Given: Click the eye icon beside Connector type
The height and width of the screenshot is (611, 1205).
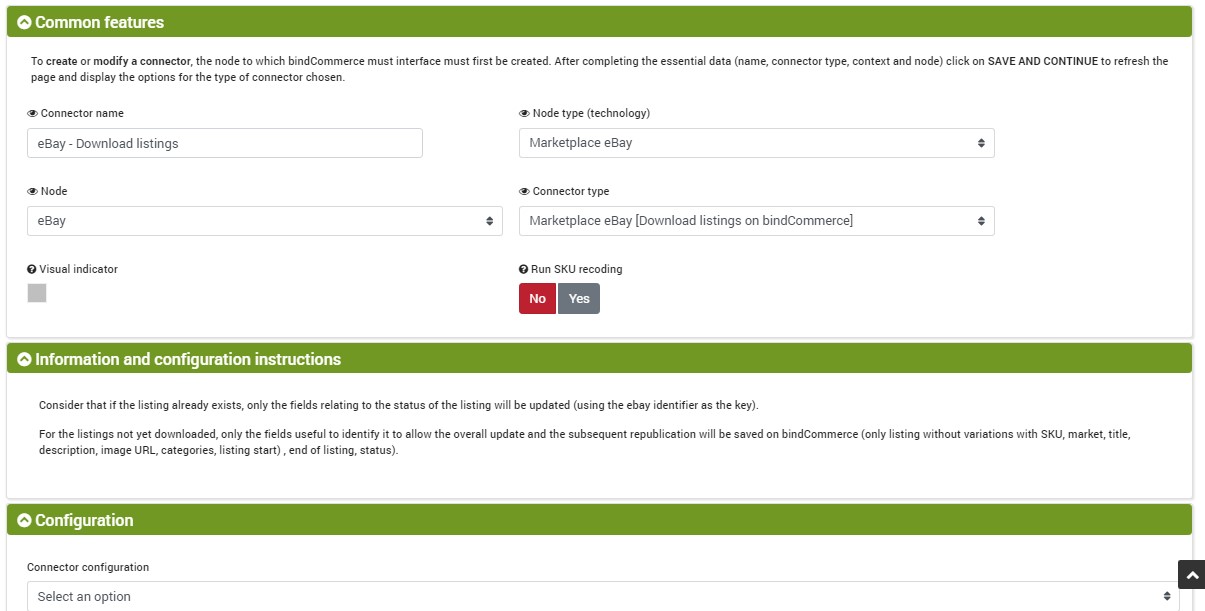Looking at the screenshot, I should (524, 191).
